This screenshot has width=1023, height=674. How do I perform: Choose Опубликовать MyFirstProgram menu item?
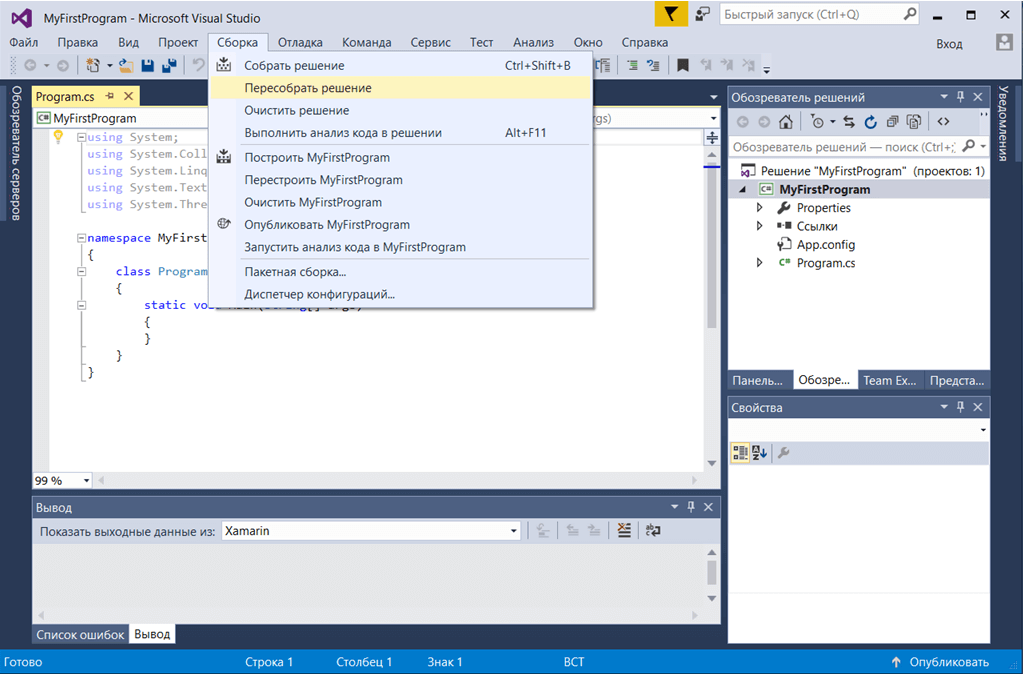tap(401, 224)
